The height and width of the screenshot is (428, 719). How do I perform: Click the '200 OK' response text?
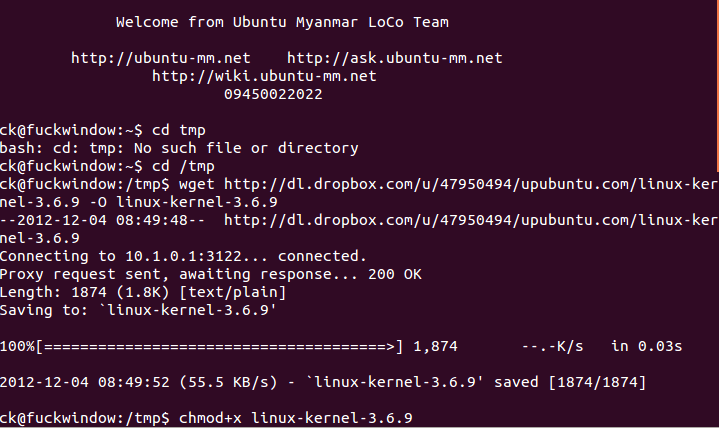[395, 274]
